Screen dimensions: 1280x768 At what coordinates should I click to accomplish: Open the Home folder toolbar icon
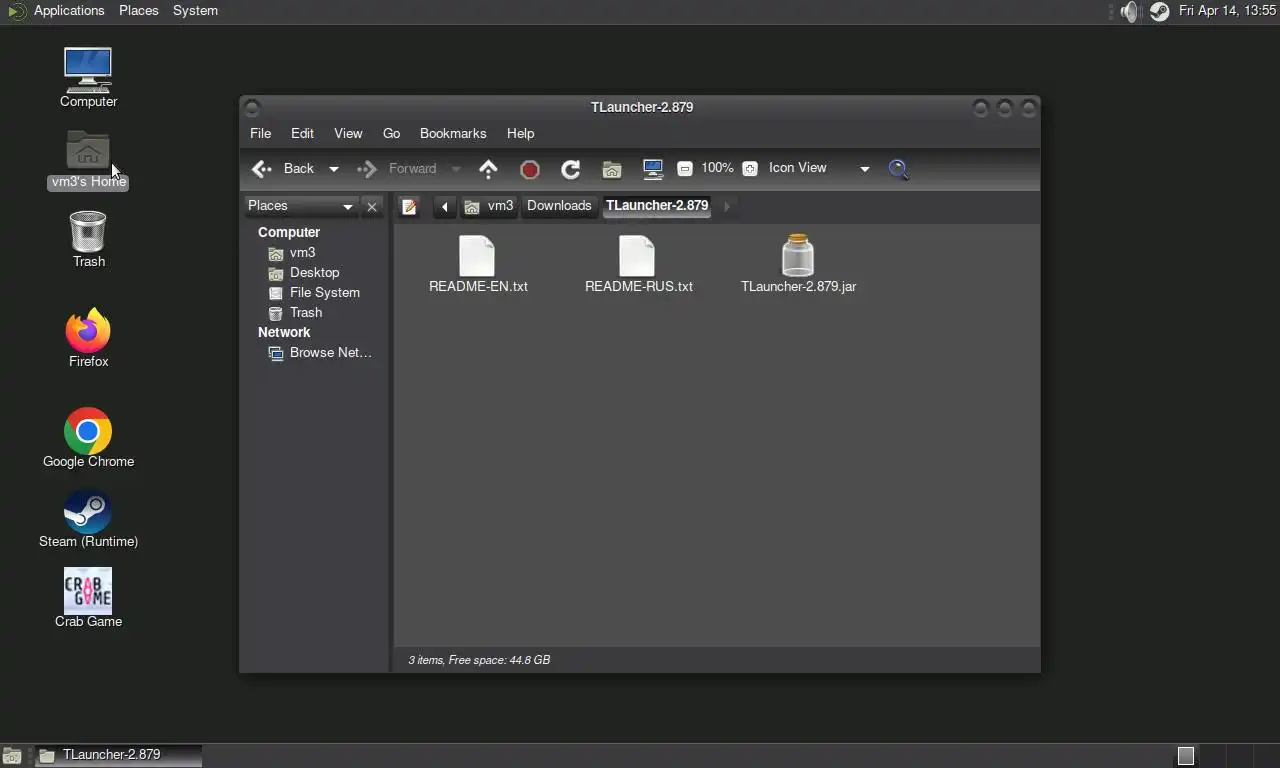pyautogui.click(x=612, y=169)
